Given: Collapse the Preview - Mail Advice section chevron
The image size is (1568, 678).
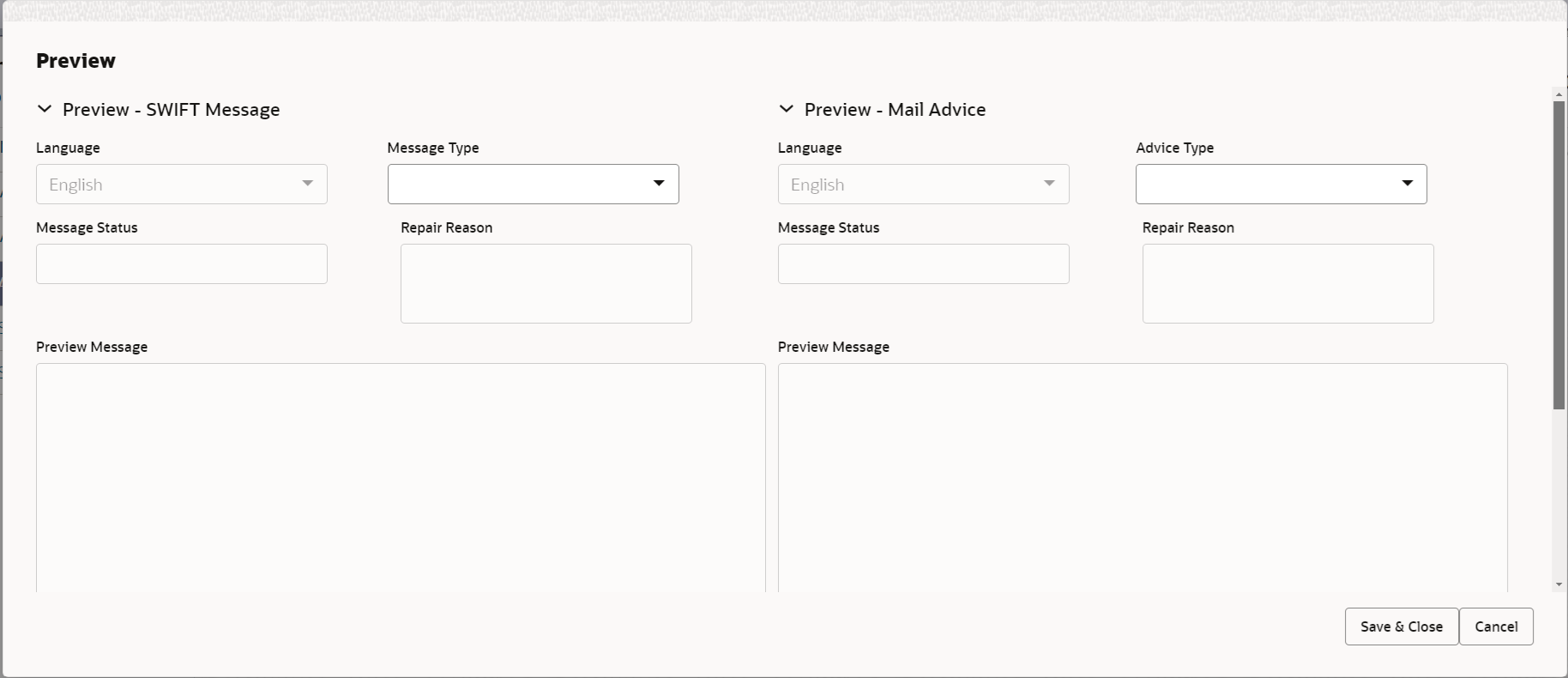Looking at the screenshot, I should pos(786,109).
